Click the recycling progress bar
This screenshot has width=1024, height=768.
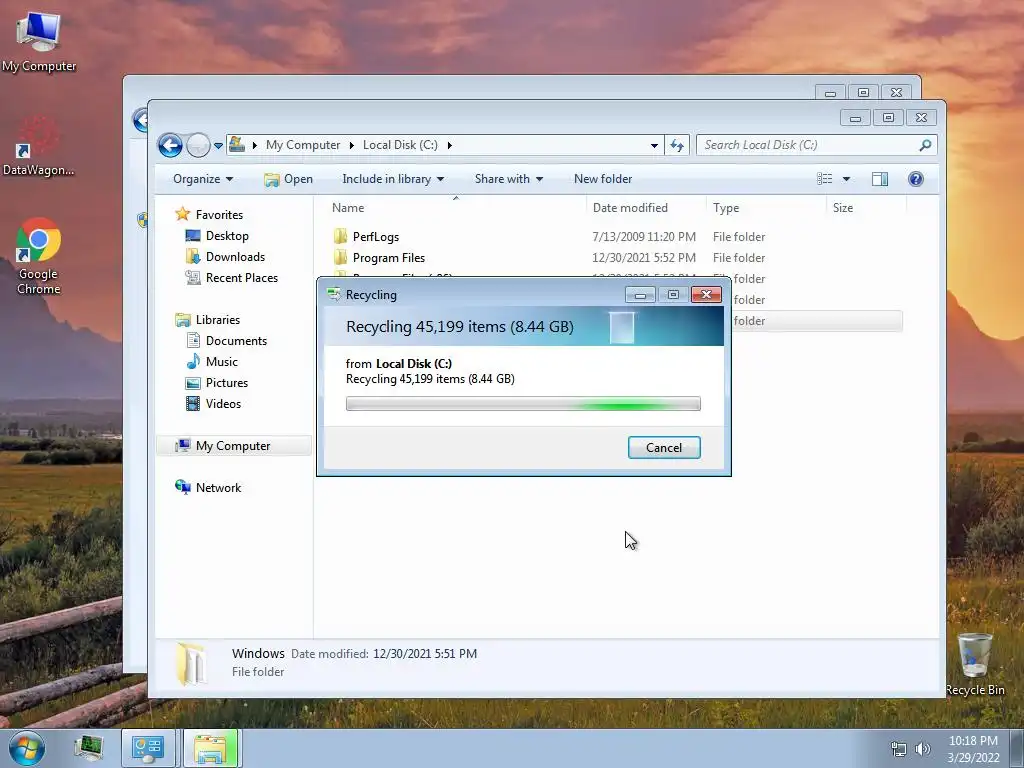coord(523,404)
